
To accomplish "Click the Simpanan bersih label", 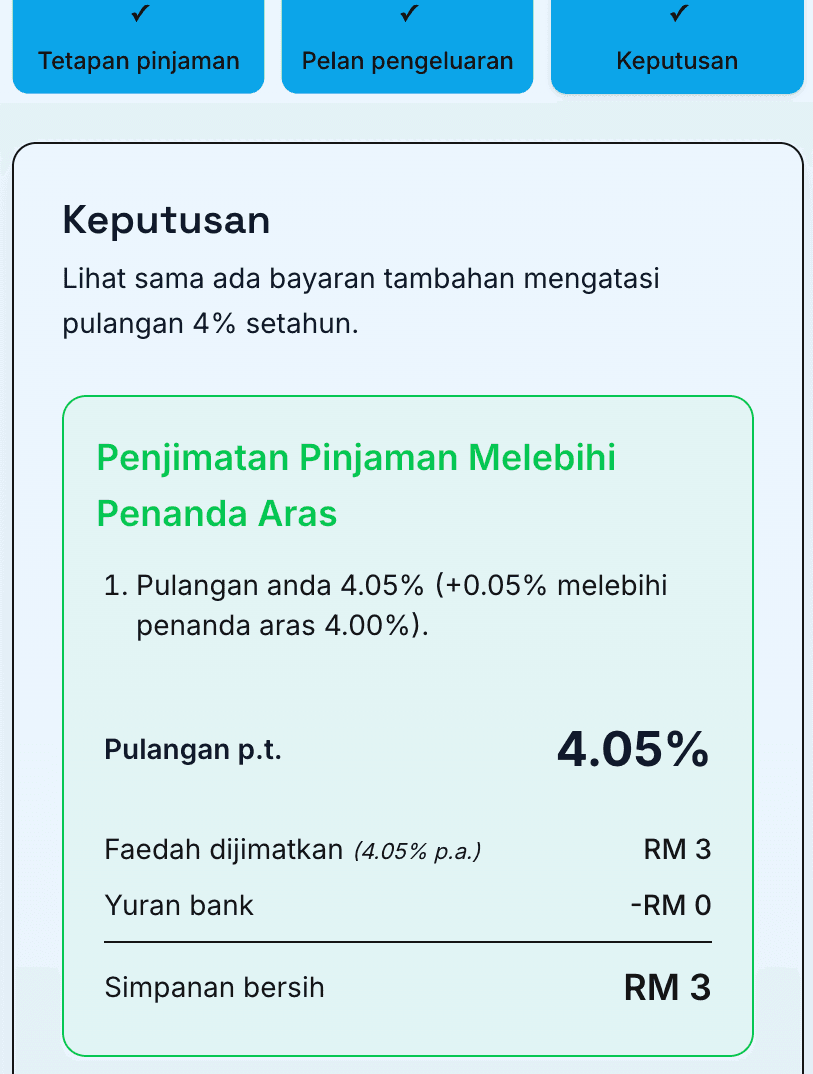I will (x=214, y=988).
